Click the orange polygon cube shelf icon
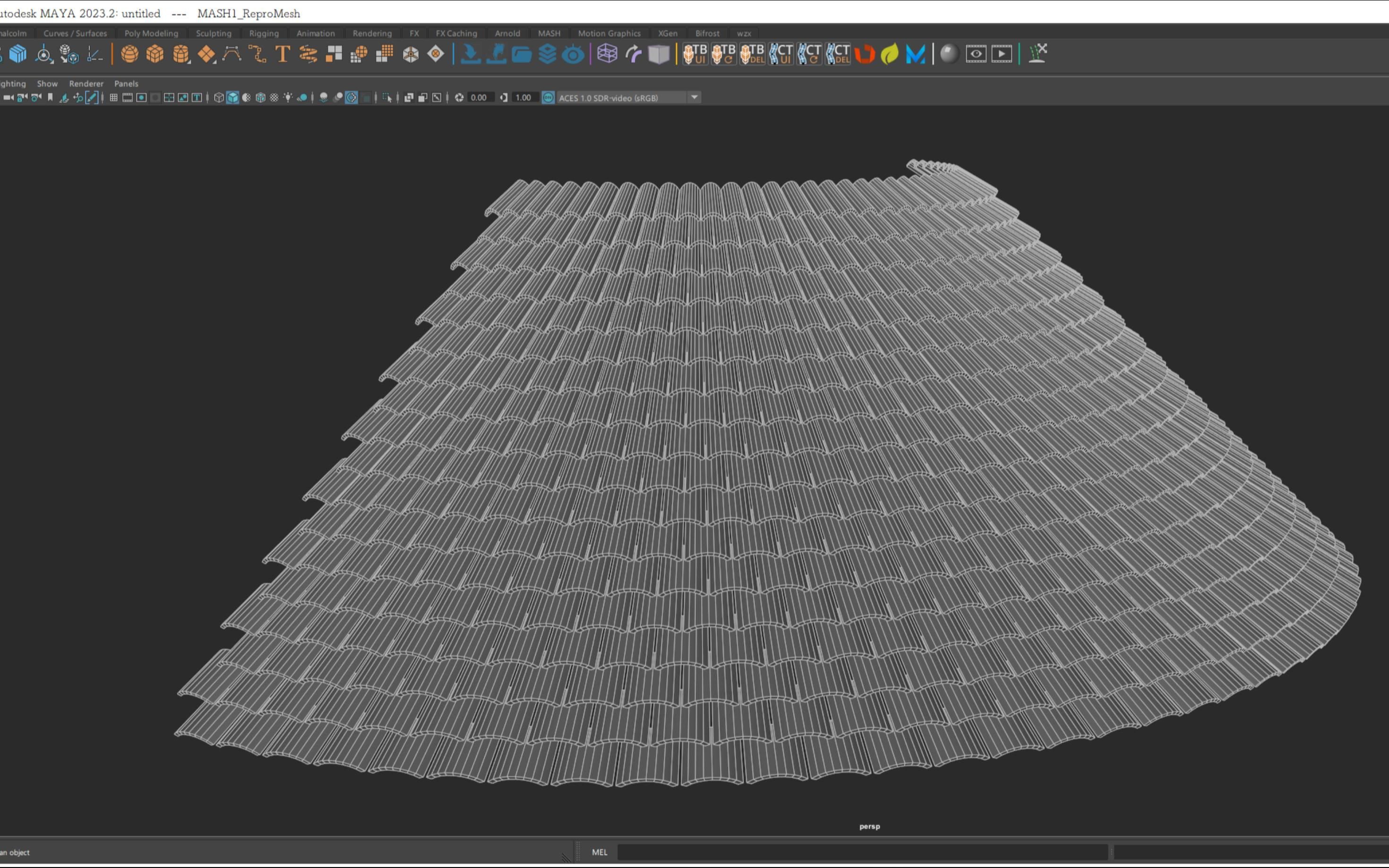This screenshot has height=868, width=1389. pyautogui.click(x=155, y=54)
